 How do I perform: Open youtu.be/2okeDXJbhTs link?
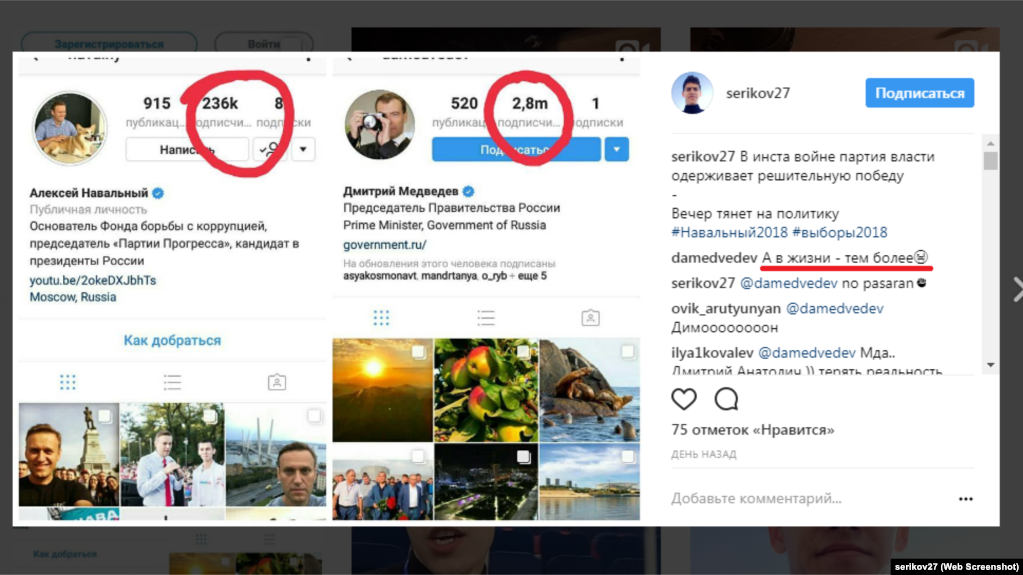click(93, 280)
